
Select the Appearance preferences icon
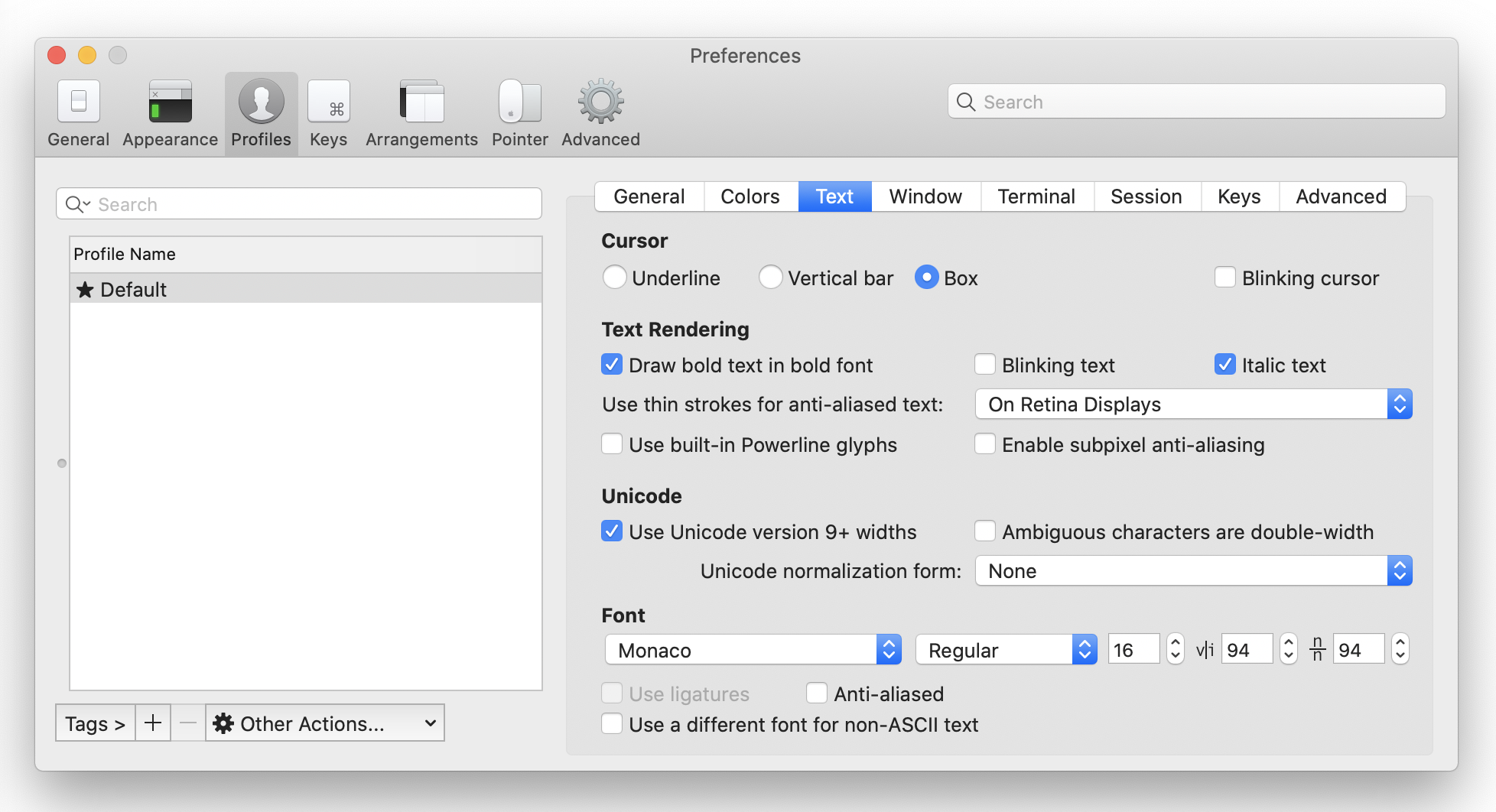[169, 112]
